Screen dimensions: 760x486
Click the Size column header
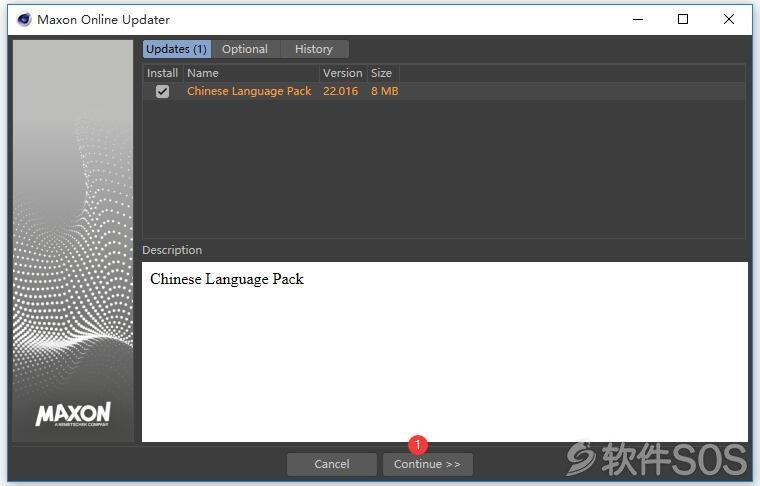coord(381,73)
